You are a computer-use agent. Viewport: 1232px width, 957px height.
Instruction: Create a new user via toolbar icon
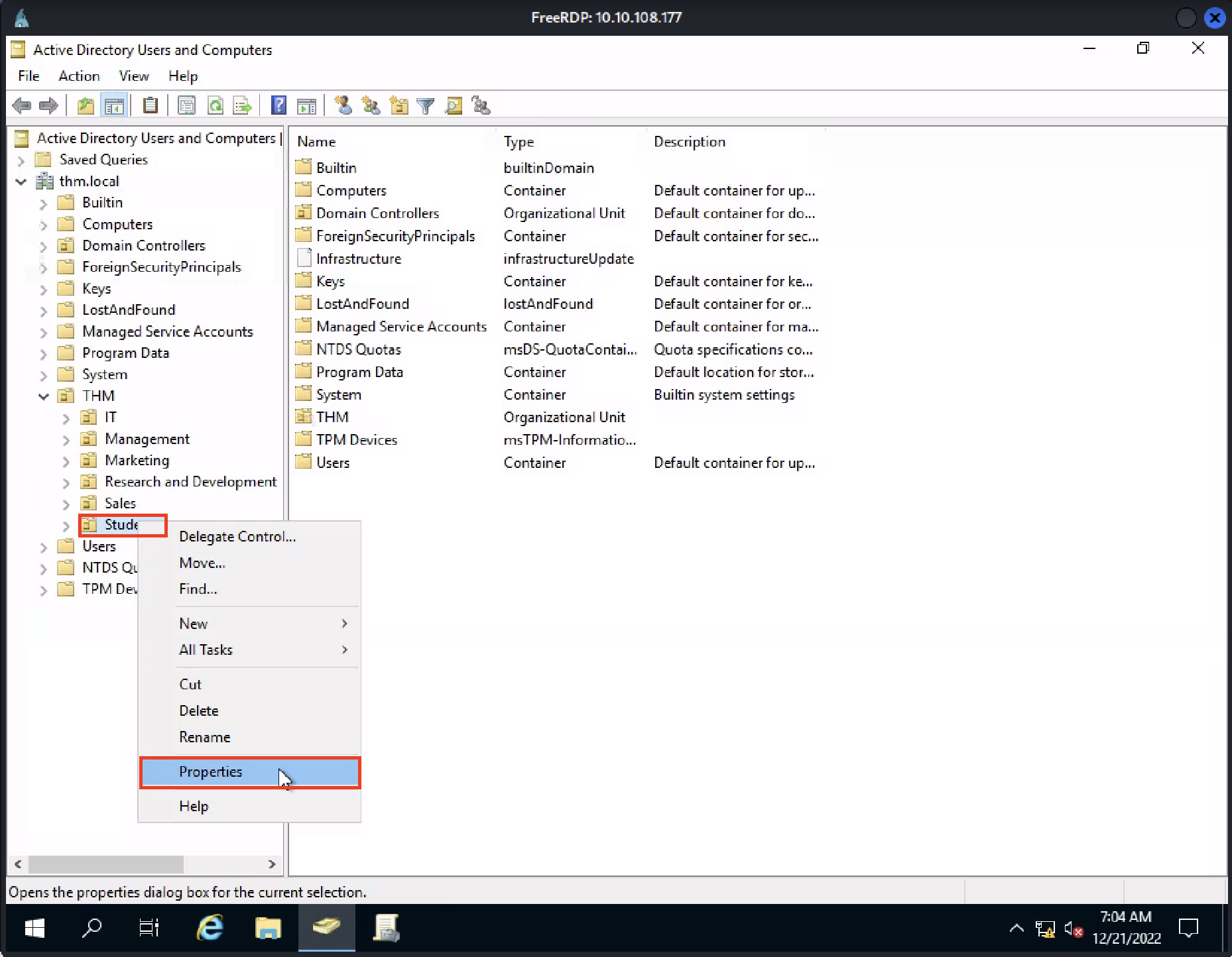pos(343,105)
